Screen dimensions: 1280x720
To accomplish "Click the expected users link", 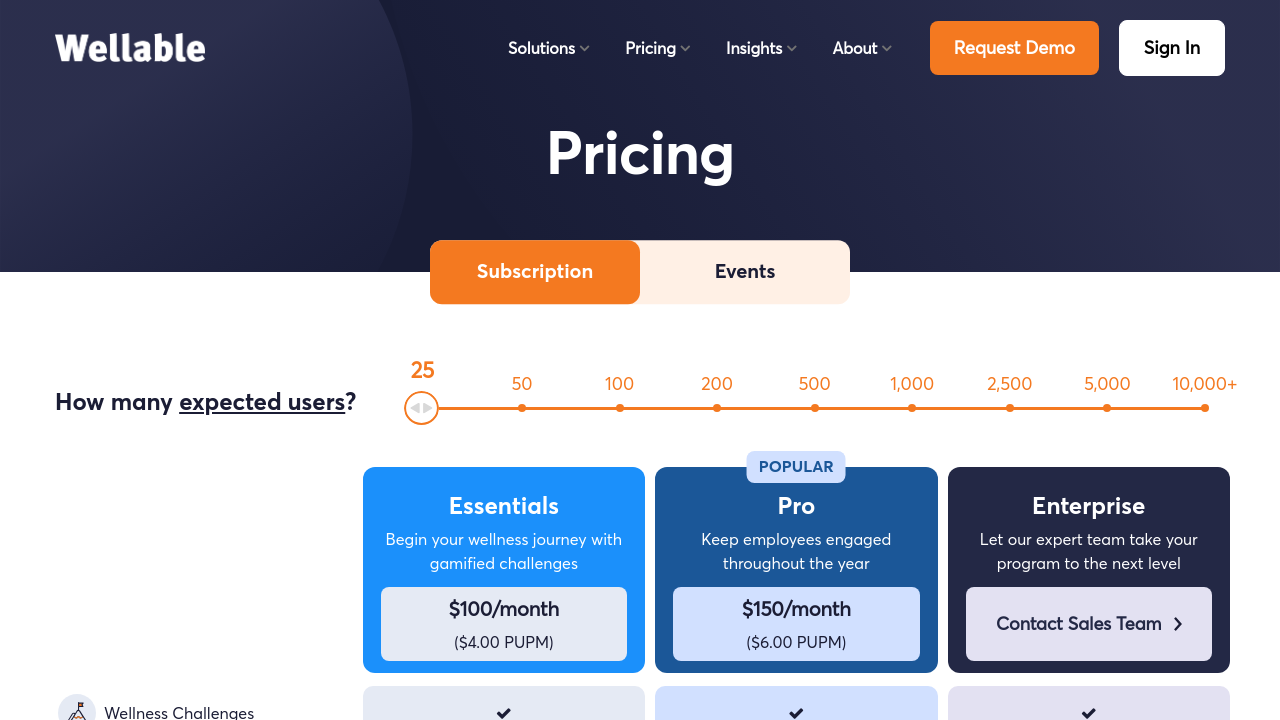I will [x=262, y=402].
